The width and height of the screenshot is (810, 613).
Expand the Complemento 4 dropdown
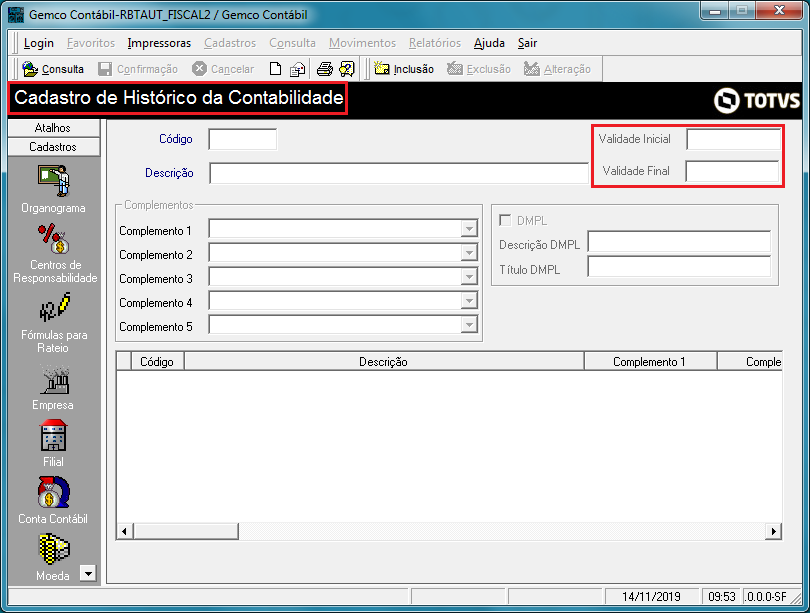tap(469, 301)
